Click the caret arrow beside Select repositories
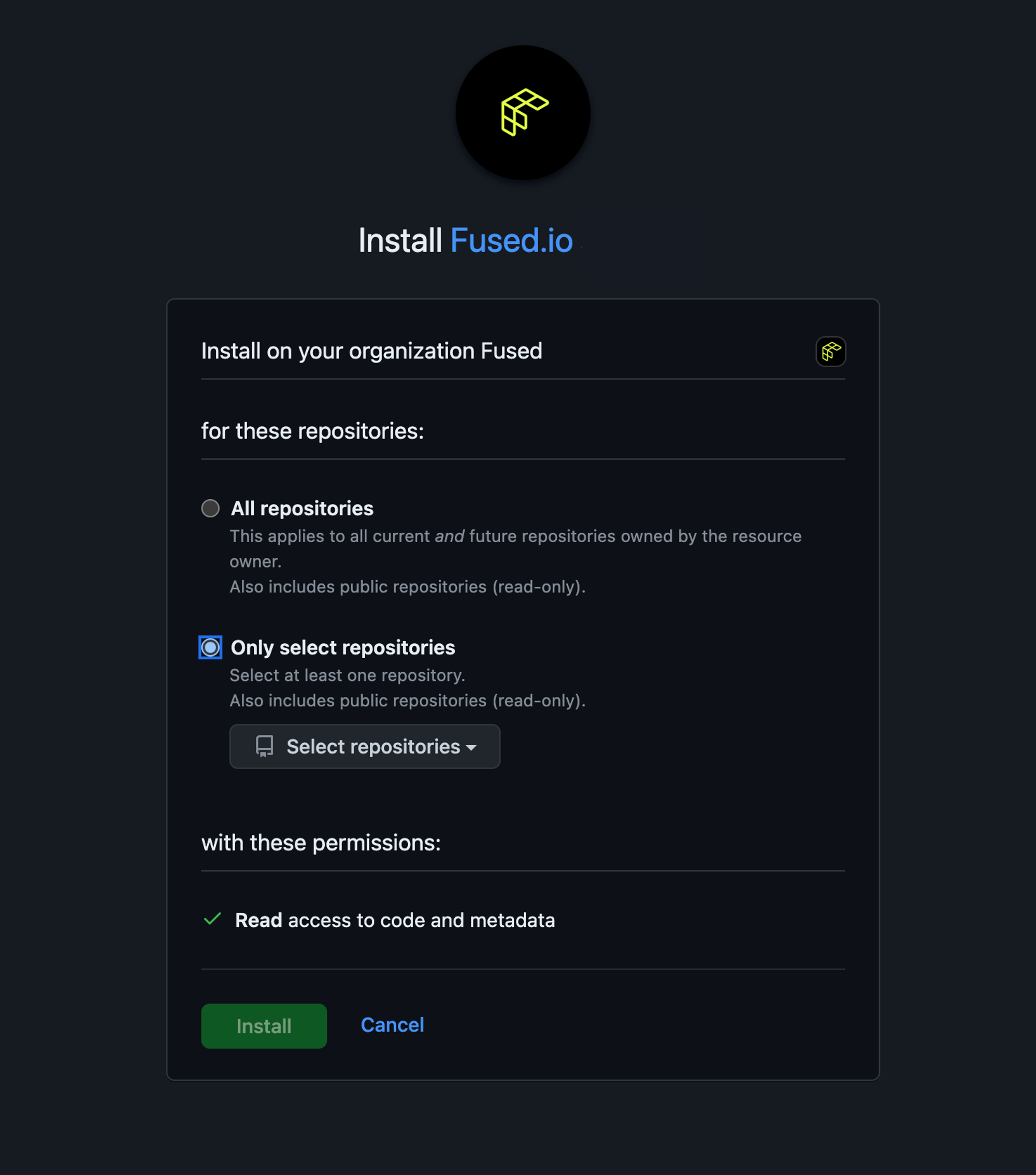The image size is (1036, 1175). pos(471,747)
